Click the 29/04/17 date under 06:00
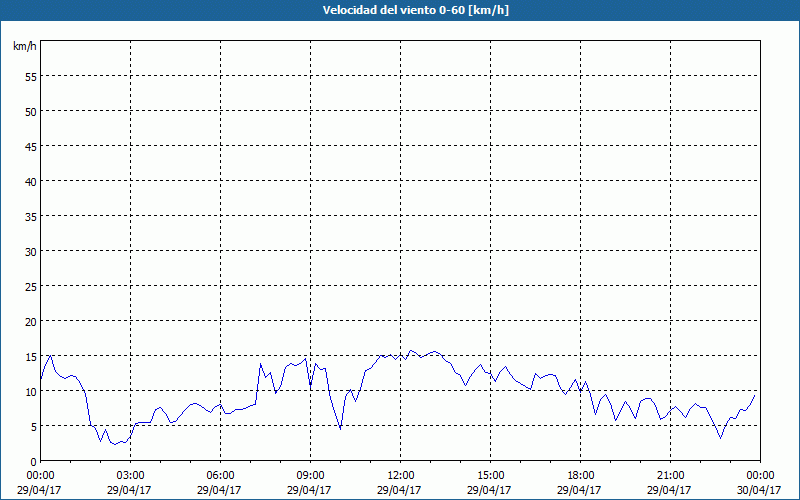This screenshot has width=800, height=500. (x=219, y=490)
